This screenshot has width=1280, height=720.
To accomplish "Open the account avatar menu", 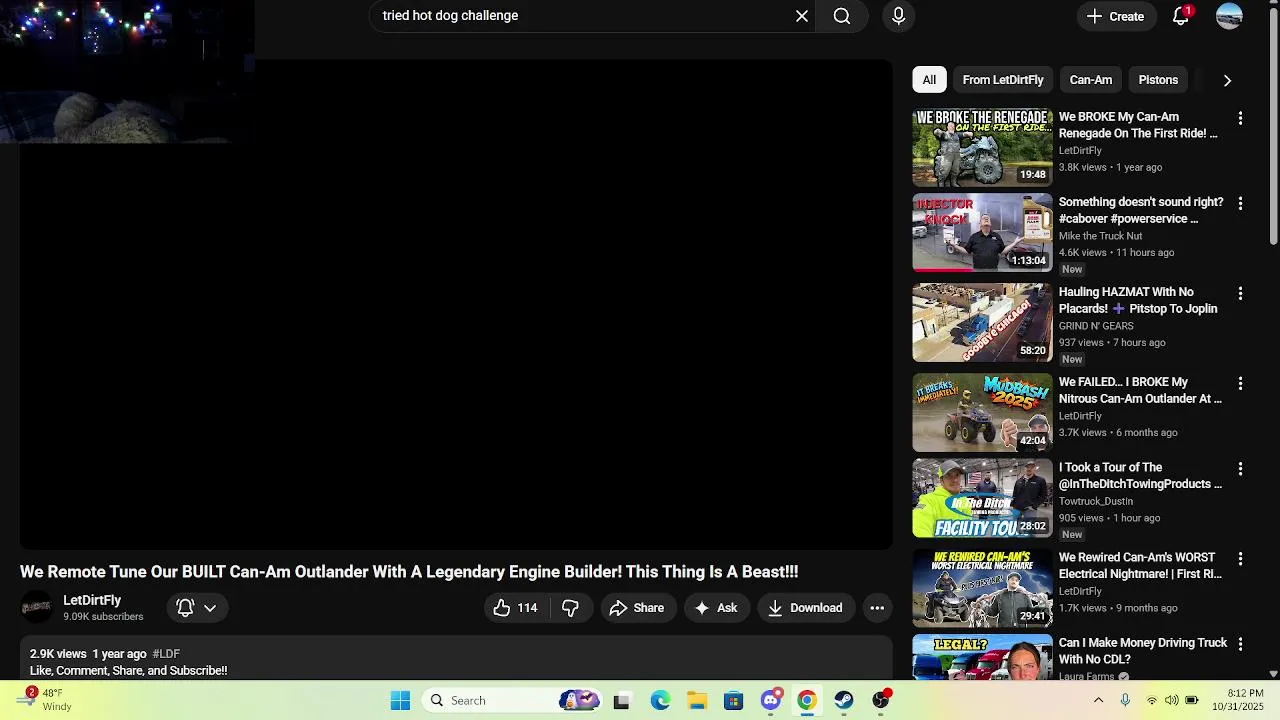I will (1229, 16).
